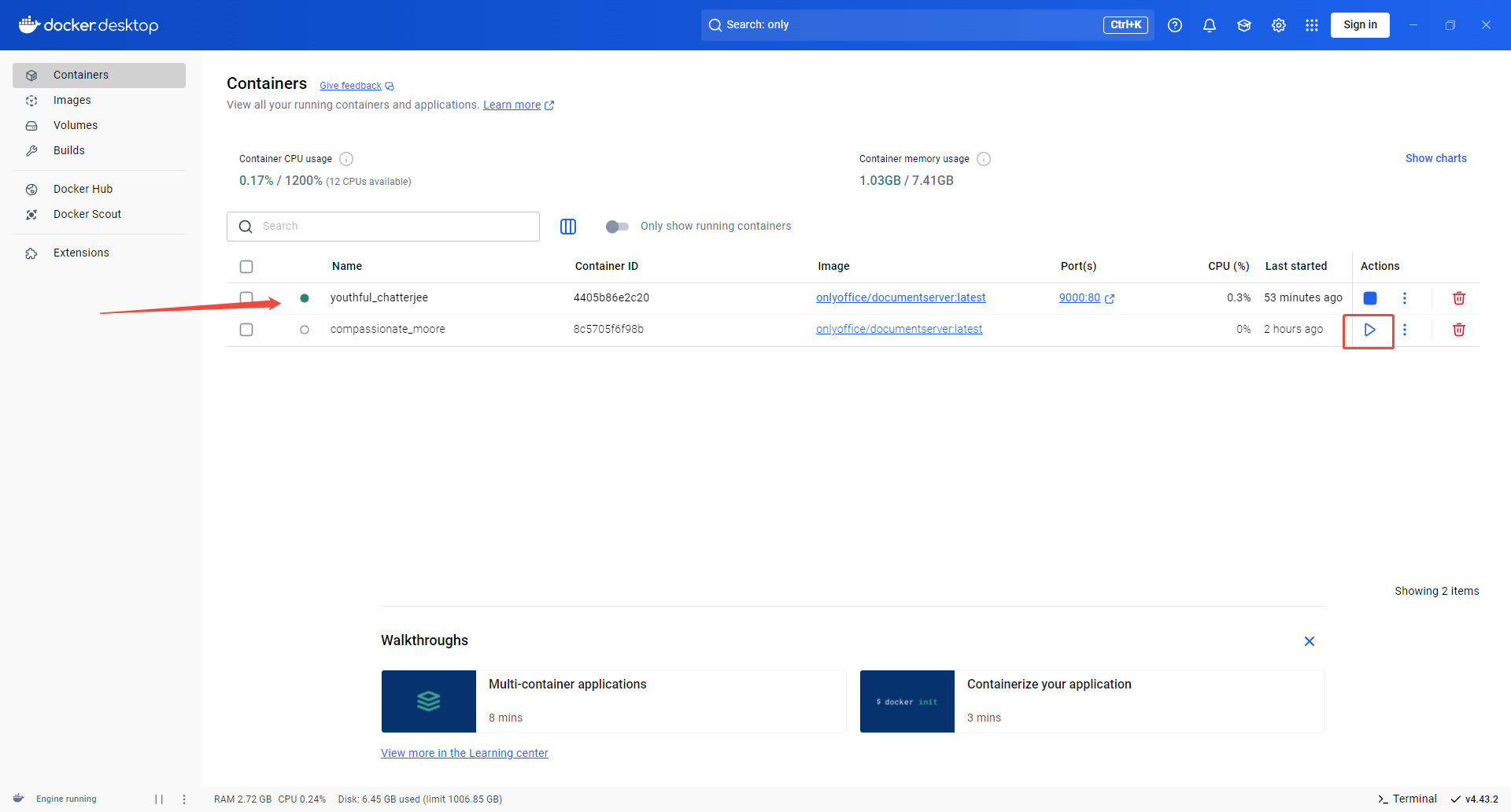Open Docker Scout from the sidebar
The height and width of the screenshot is (812, 1511).
87,213
